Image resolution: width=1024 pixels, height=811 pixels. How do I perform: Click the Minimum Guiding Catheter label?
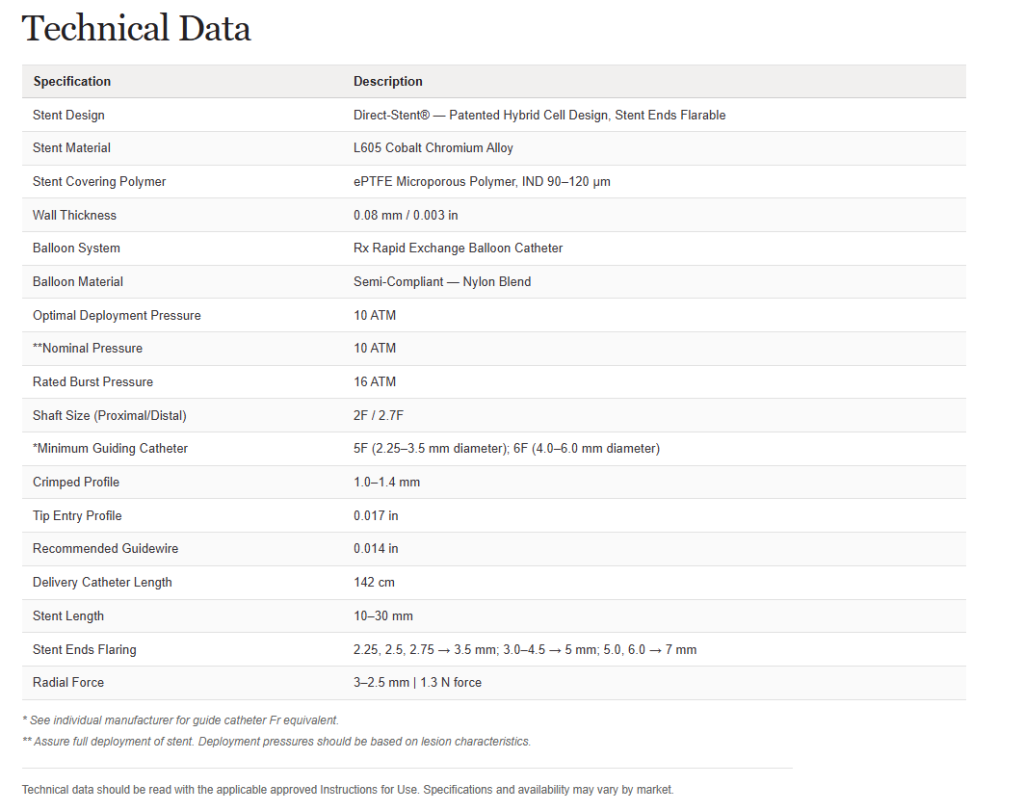[110, 449]
